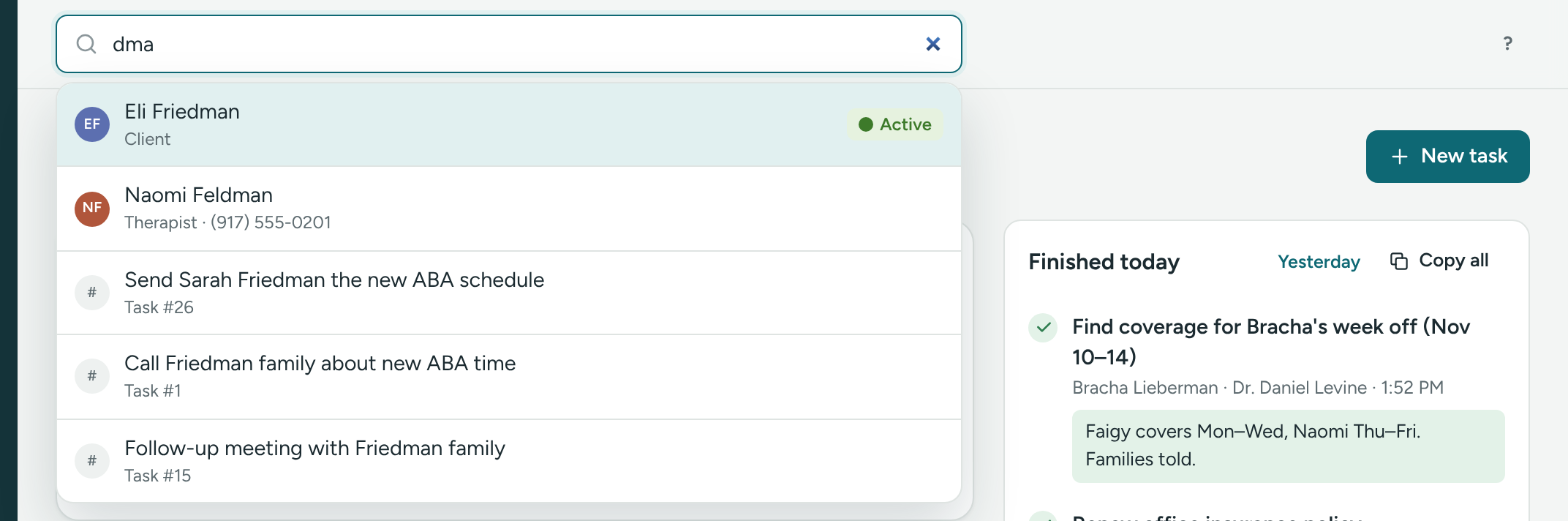Click the EF avatar circle
Screen dimensions: 1568x521
92,124
